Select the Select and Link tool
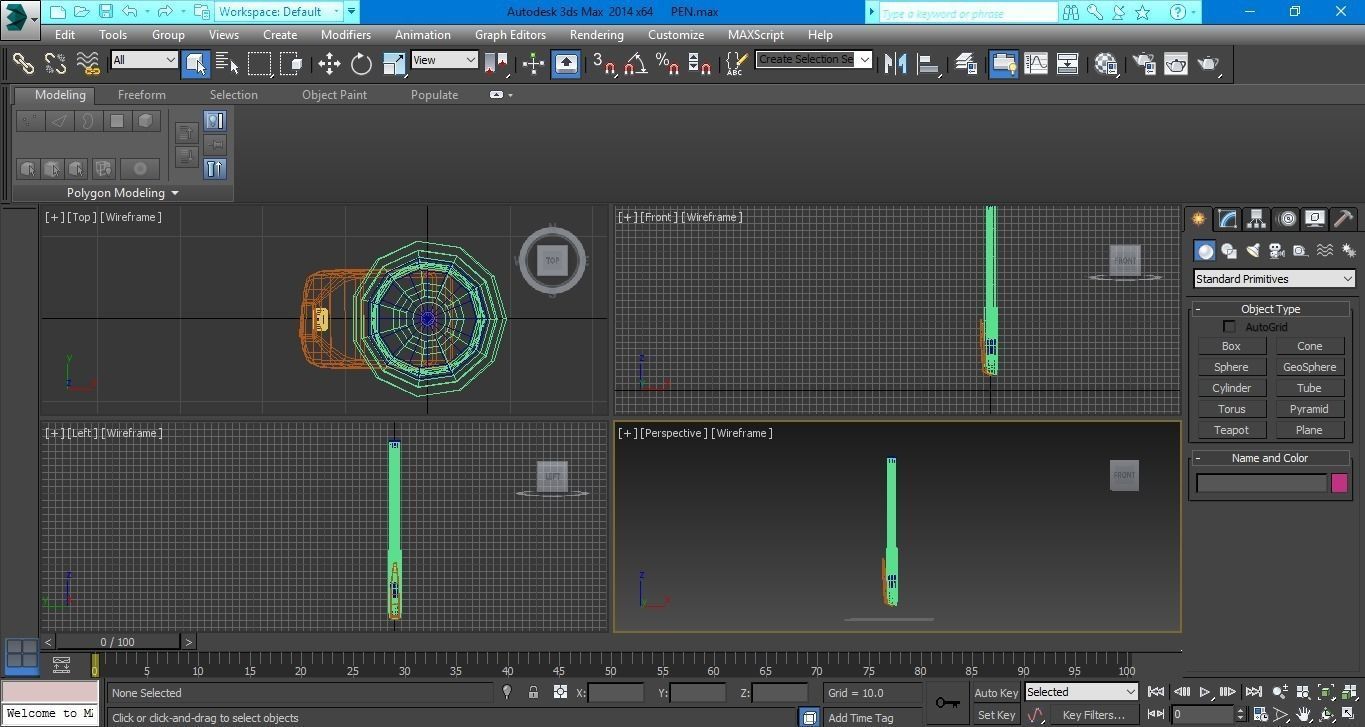The height and width of the screenshot is (727, 1365). click(x=23, y=64)
